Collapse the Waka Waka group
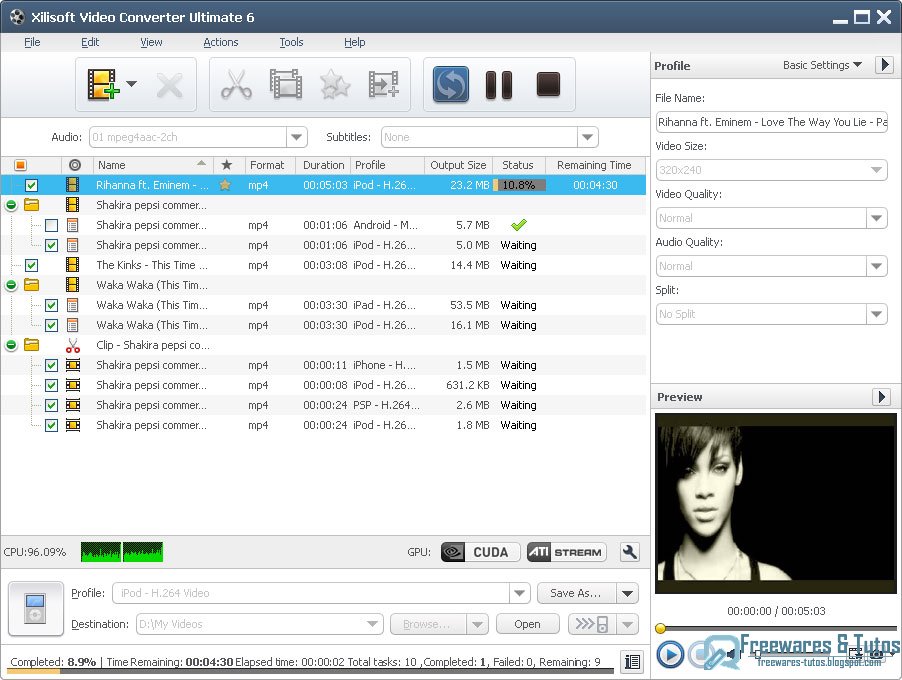The width and height of the screenshot is (902, 680). click(x=11, y=285)
